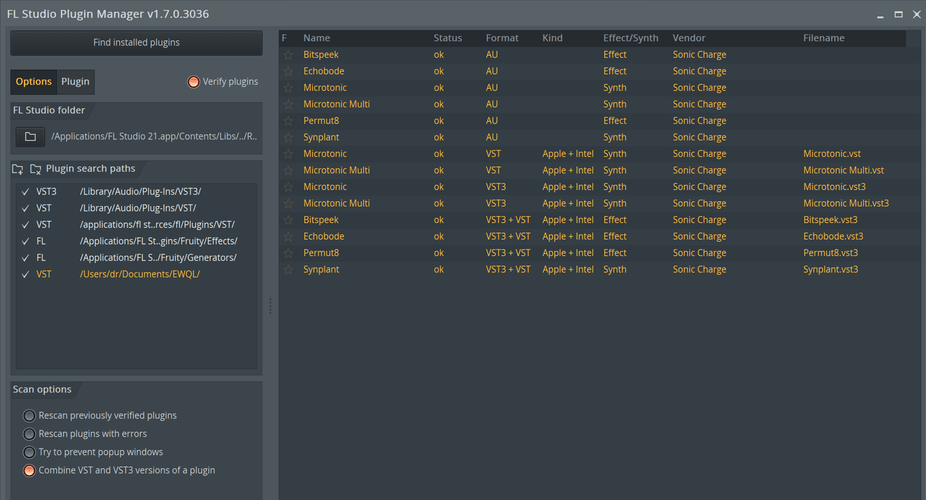The image size is (926, 500).
Task: Click the Bitspeek.vst3 filename cell
Action: pos(830,220)
